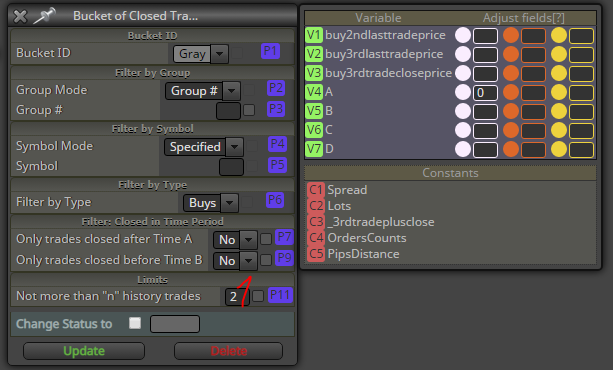Select the _3rdtradeplusclose constant name
The image size is (613, 370).
381,222
